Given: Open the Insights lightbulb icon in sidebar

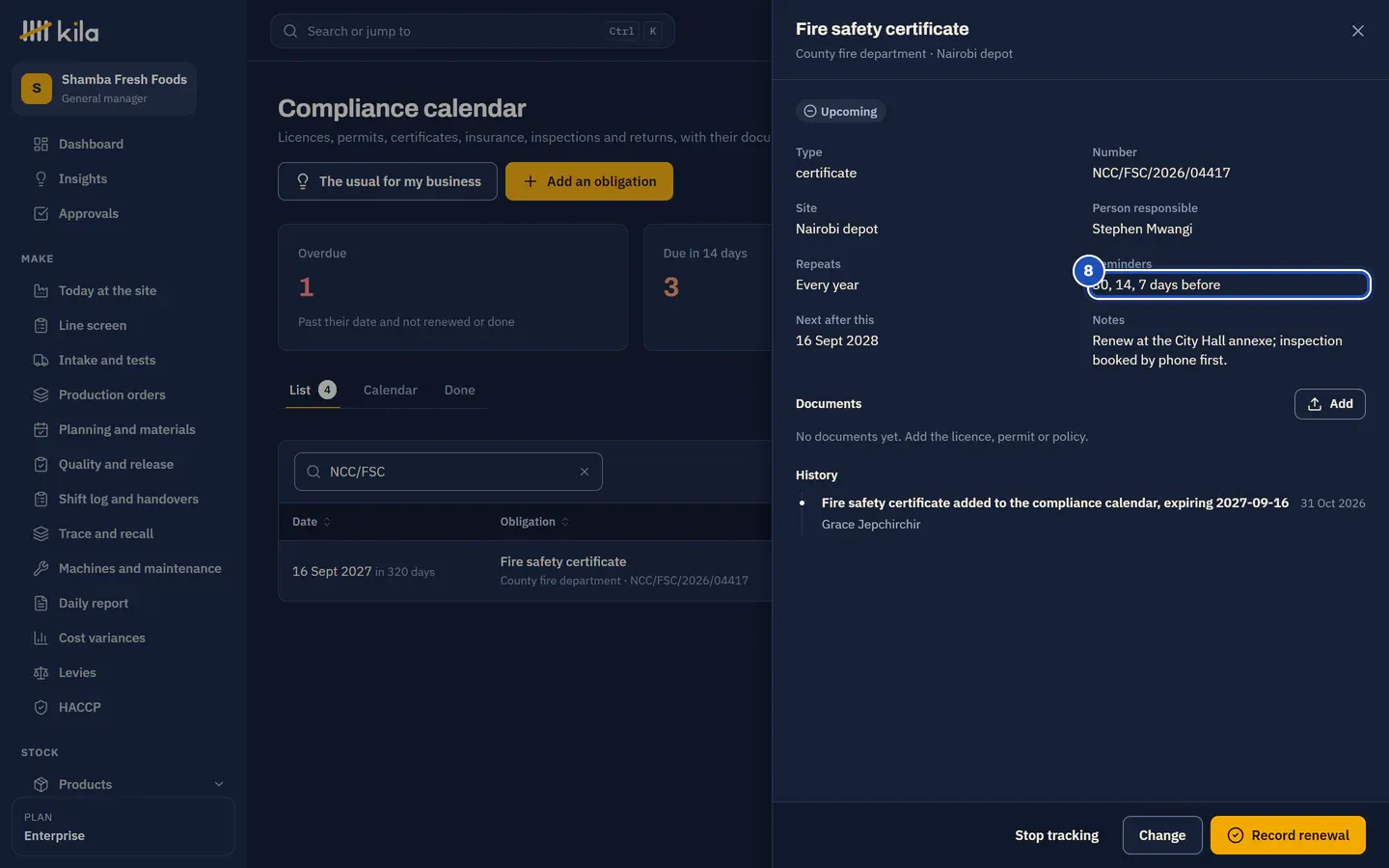Looking at the screenshot, I should click(x=41, y=179).
